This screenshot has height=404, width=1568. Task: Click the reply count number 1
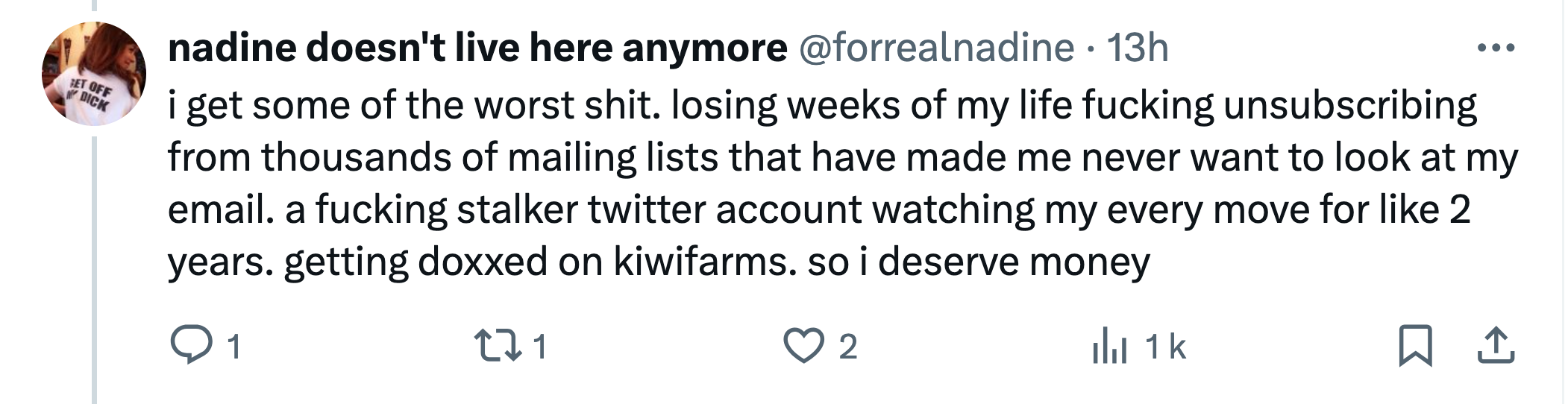click(x=233, y=347)
